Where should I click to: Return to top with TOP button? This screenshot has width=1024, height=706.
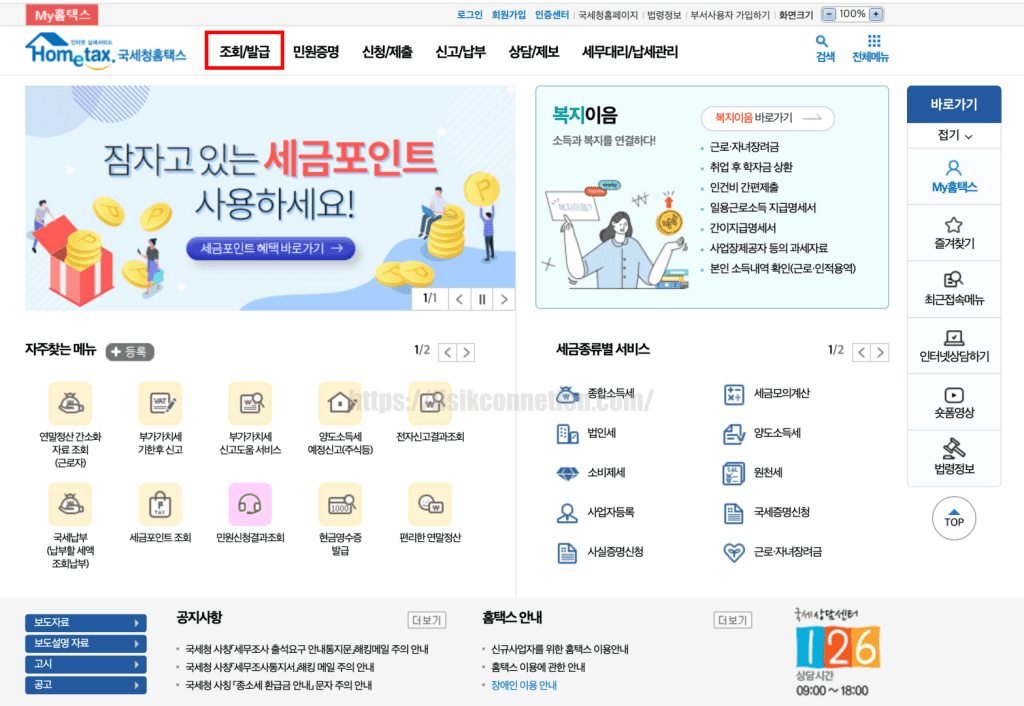(953, 518)
